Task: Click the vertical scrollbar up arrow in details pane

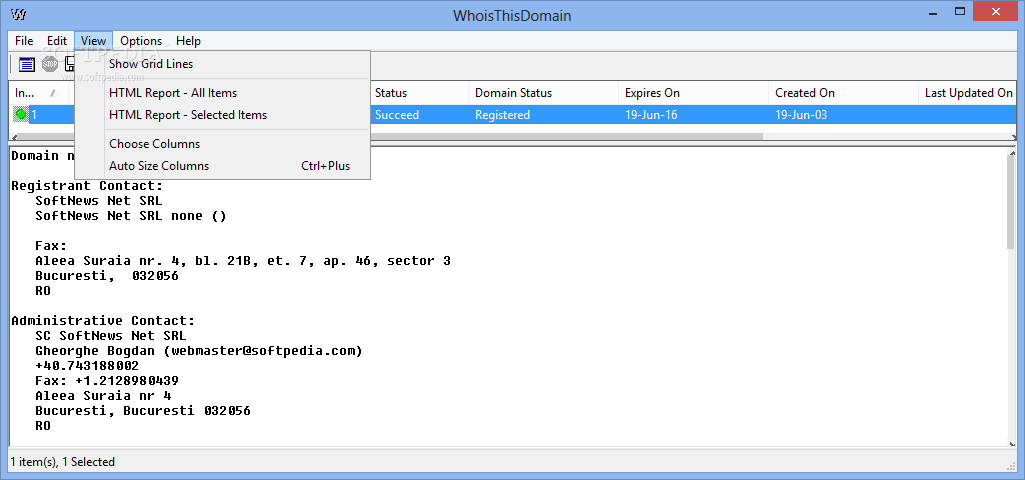Action: (1011, 153)
